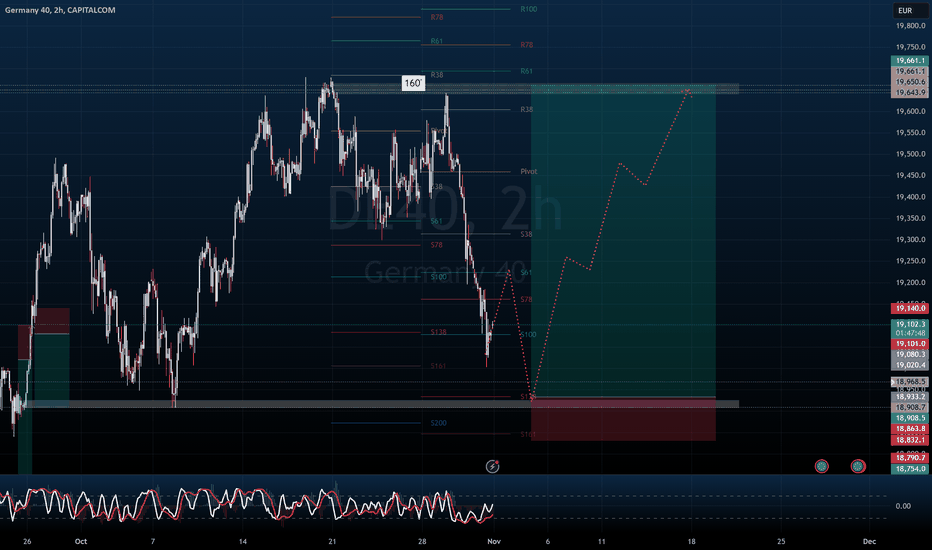Click the current price label 19,102.3
Viewport: 932px width, 550px height.
[909, 324]
